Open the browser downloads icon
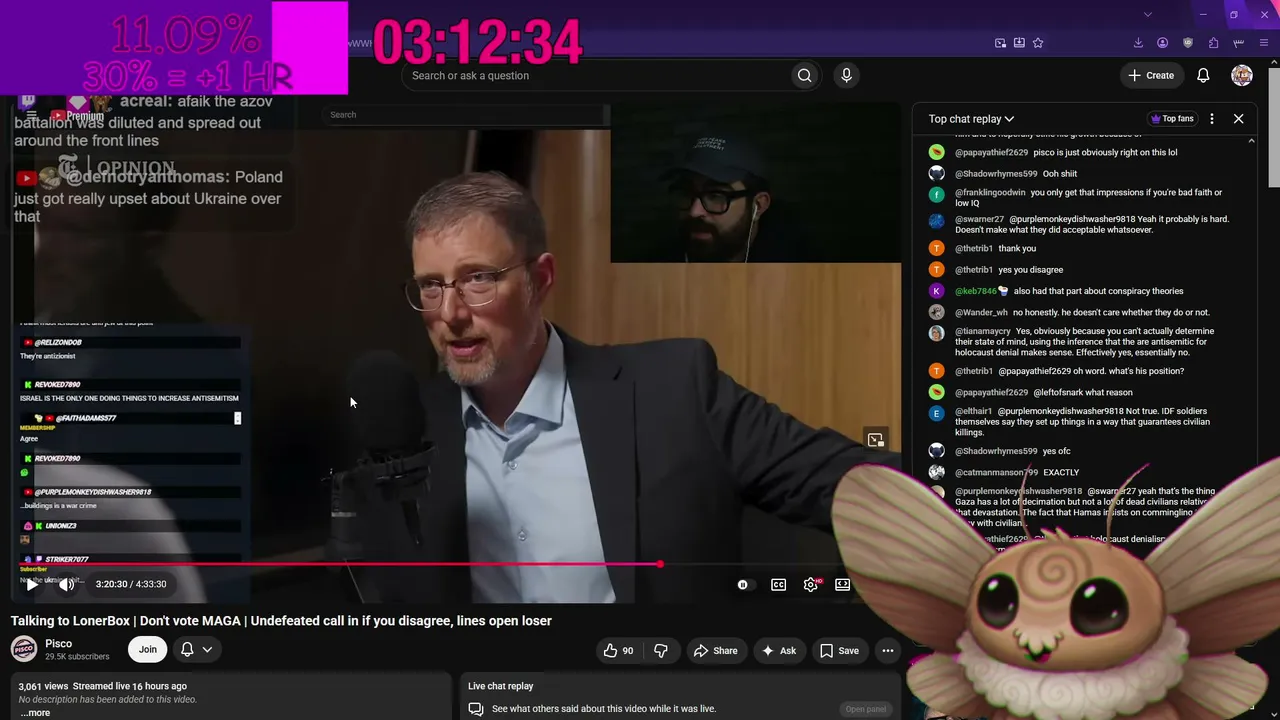Screen dimensions: 1280x720 [1138, 43]
